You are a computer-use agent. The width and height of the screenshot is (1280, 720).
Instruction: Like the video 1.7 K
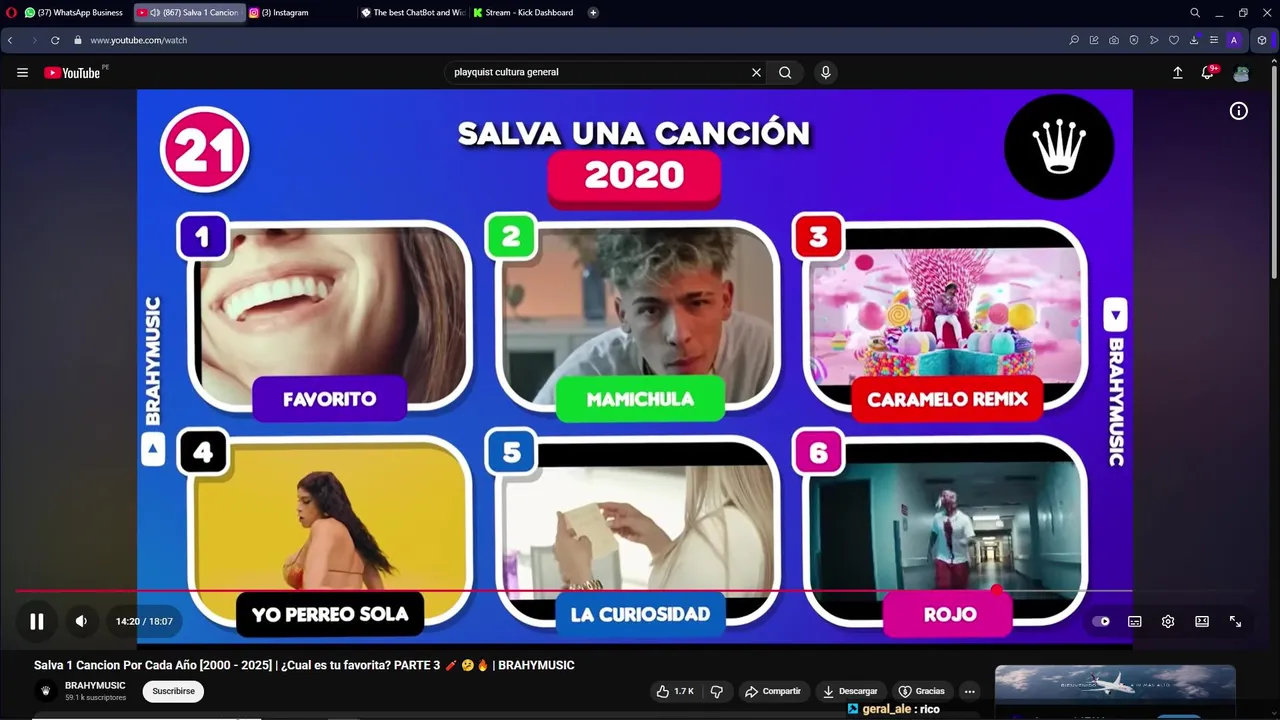click(x=675, y=691)
